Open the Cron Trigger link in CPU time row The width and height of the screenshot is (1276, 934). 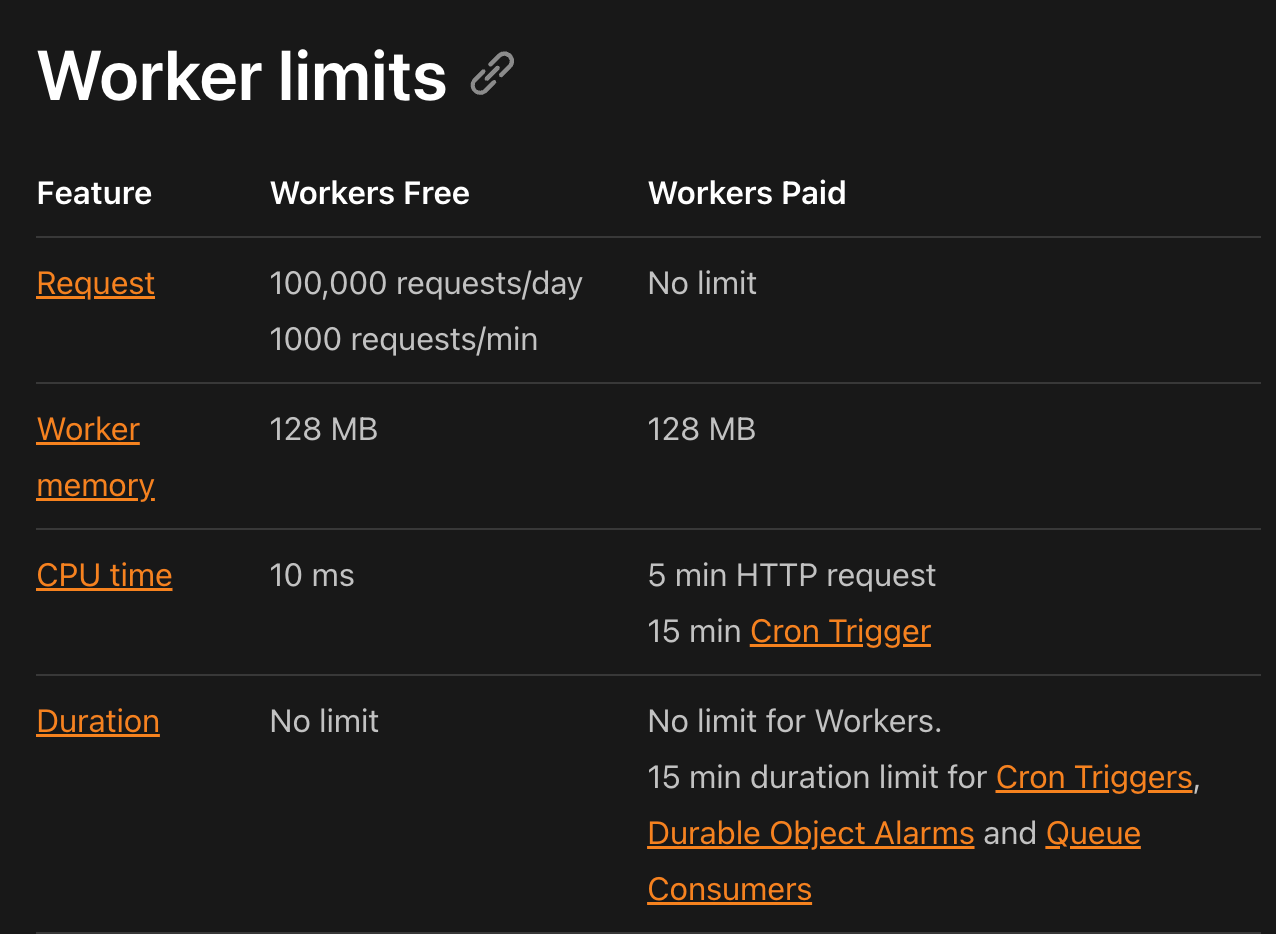click(x=840, y=631)
